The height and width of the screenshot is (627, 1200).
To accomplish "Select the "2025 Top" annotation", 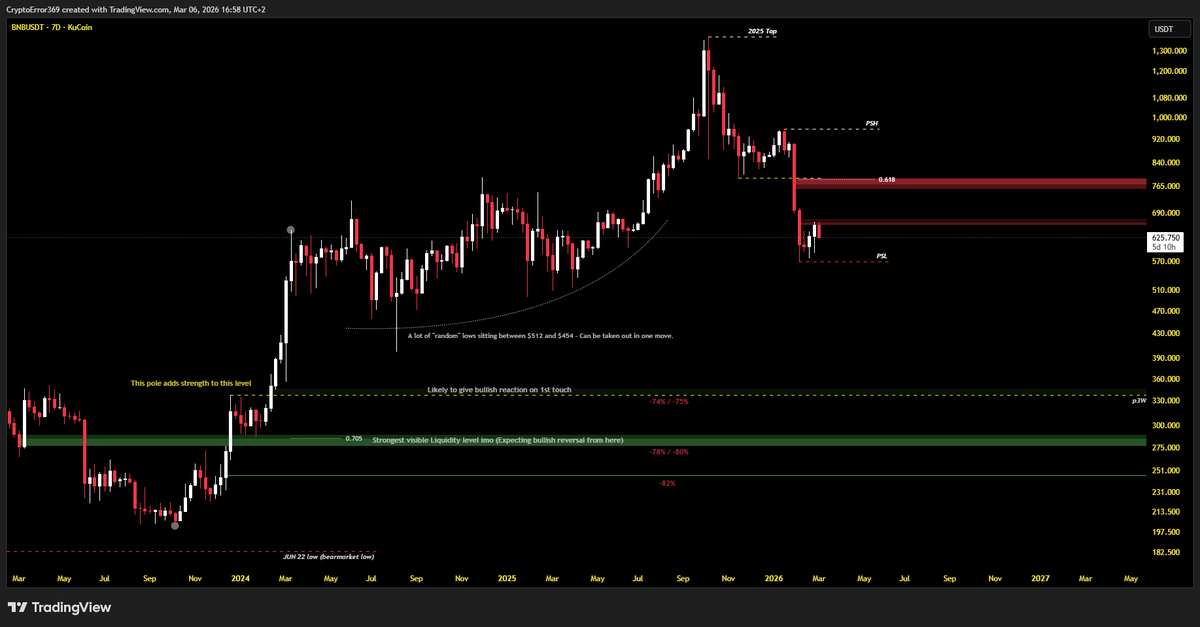I will coord(763,32).
